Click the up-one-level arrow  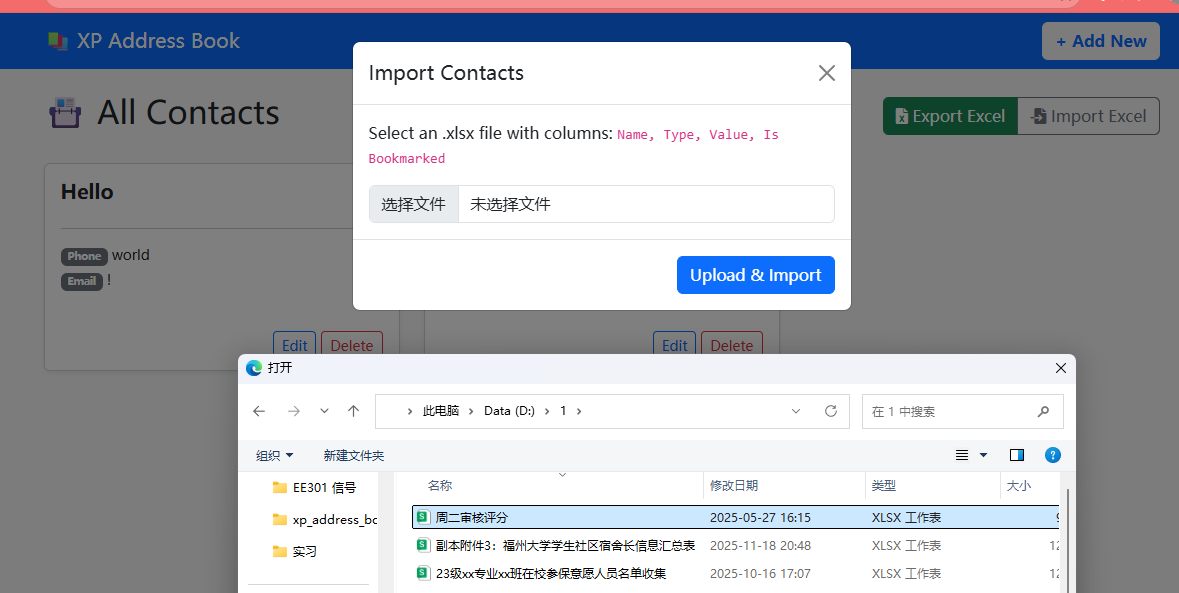353,410
